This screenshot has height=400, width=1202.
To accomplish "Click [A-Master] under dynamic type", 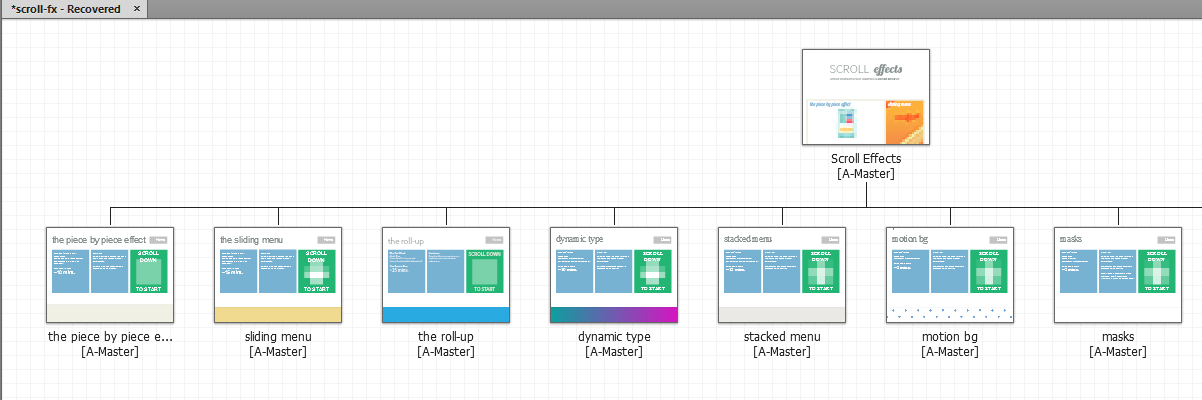I will tap(614, 352).
